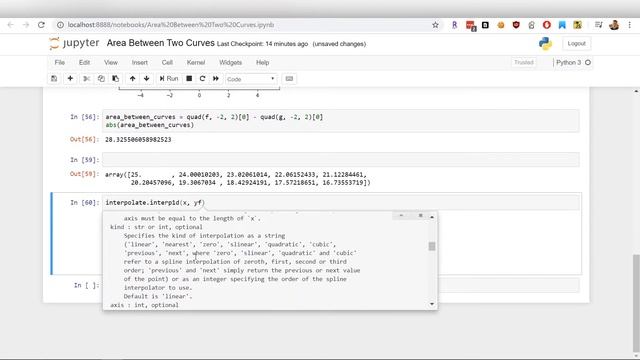Screen dimensions: 640x360
Task: Reload the browser page
Action: tap(41, 25)
